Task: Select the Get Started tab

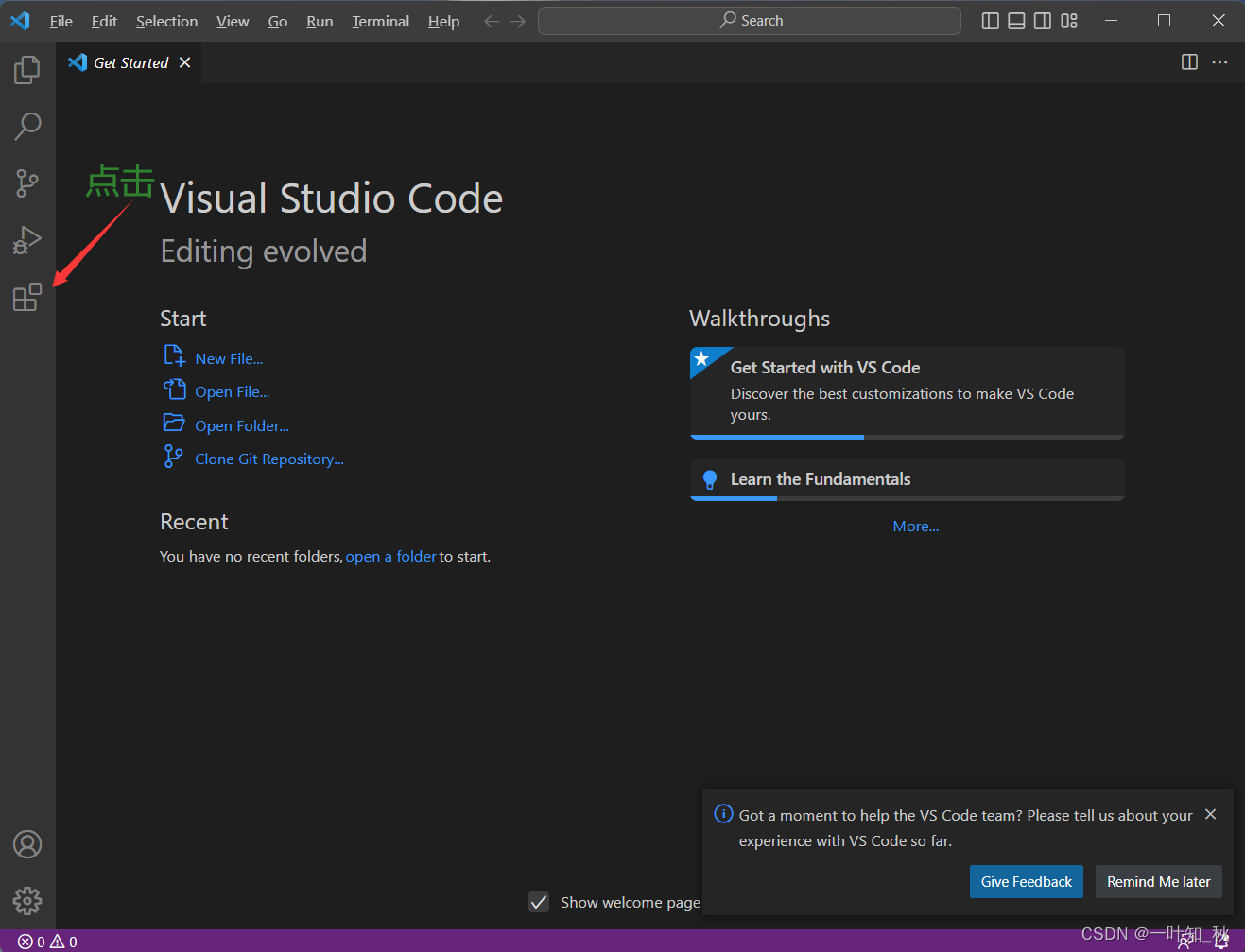Action: (x=130, y=62)
